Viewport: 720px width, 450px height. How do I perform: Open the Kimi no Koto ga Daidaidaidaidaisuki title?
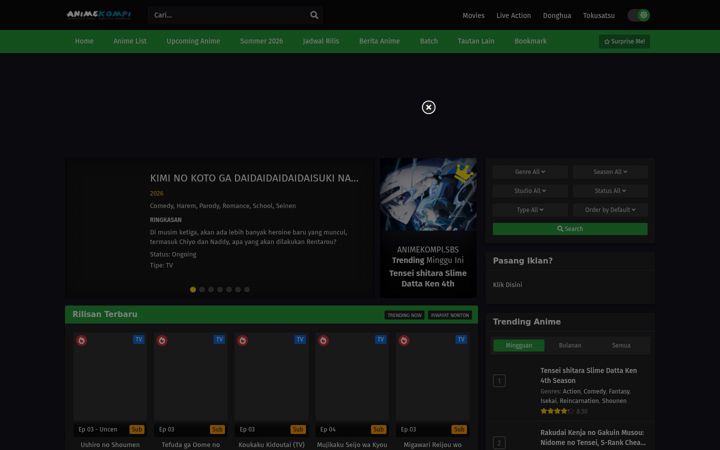click(254, 178)
